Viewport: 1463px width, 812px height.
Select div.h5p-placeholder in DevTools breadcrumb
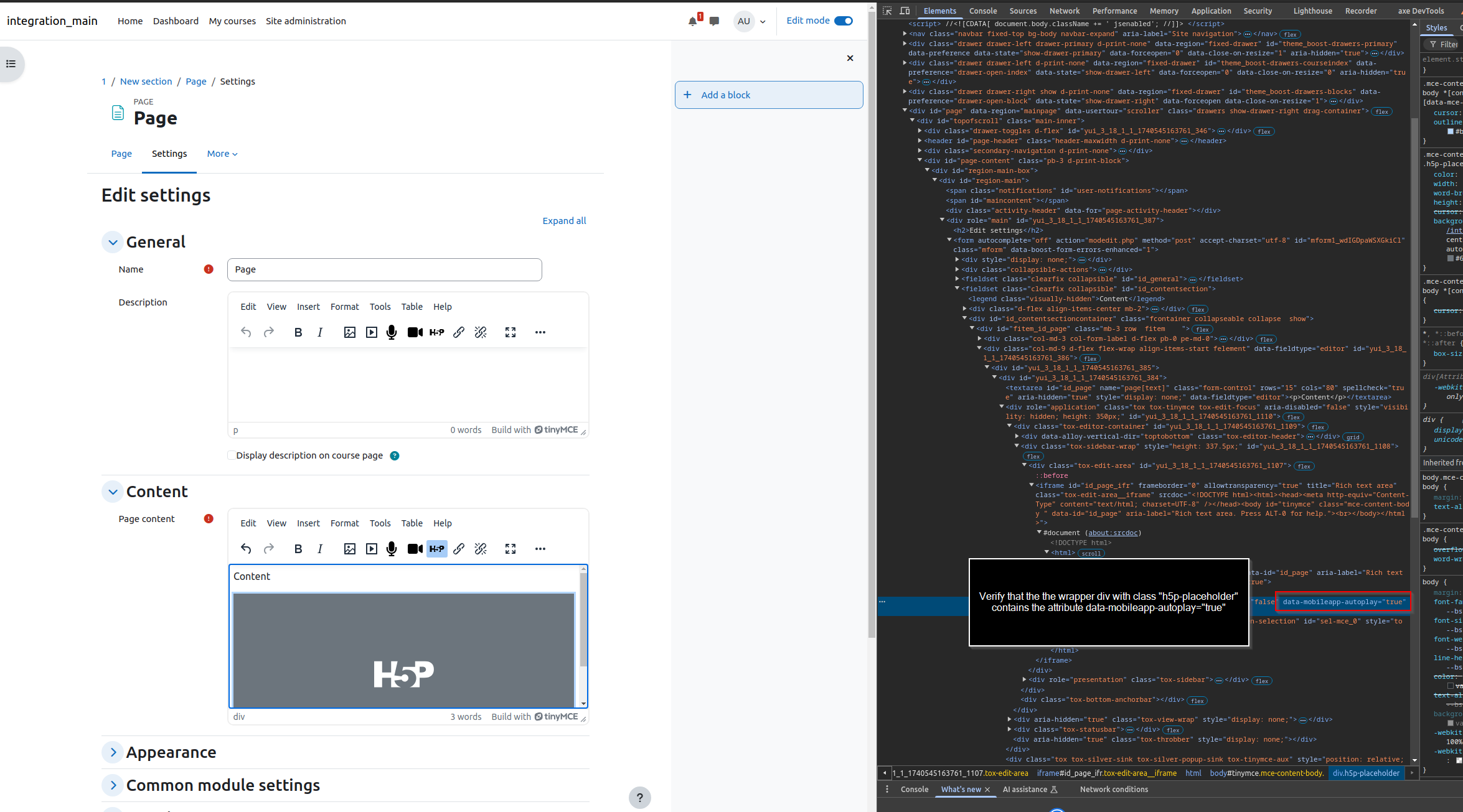coord(1366,773)
